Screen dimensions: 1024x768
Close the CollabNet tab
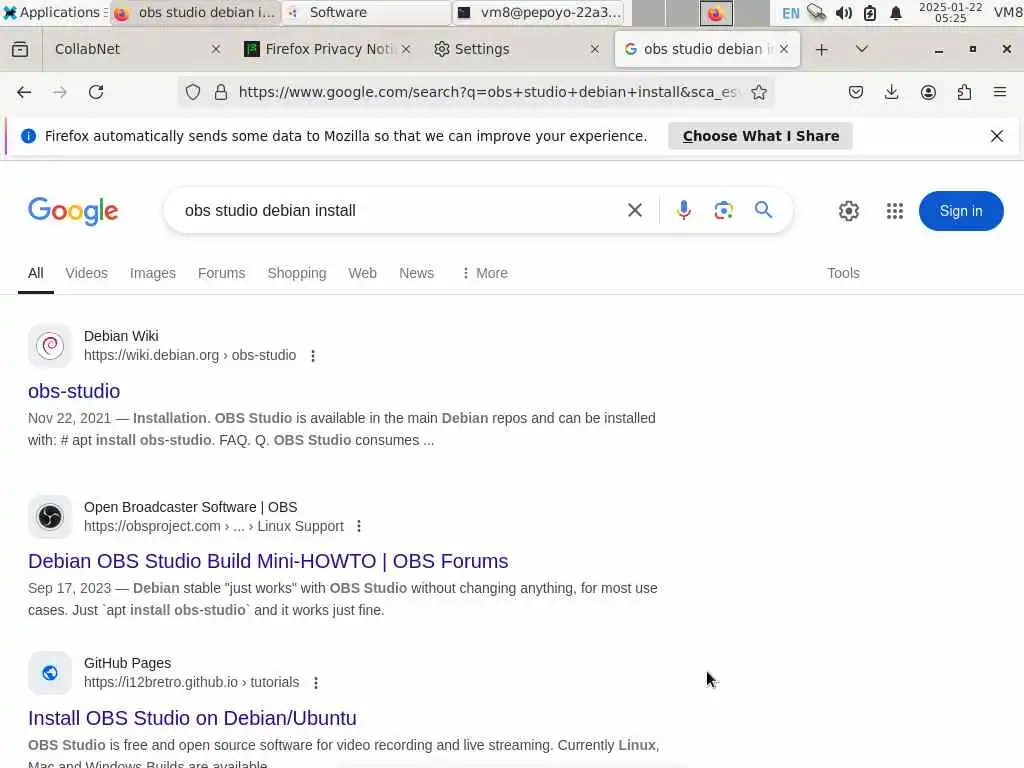[x=216, y=49]
